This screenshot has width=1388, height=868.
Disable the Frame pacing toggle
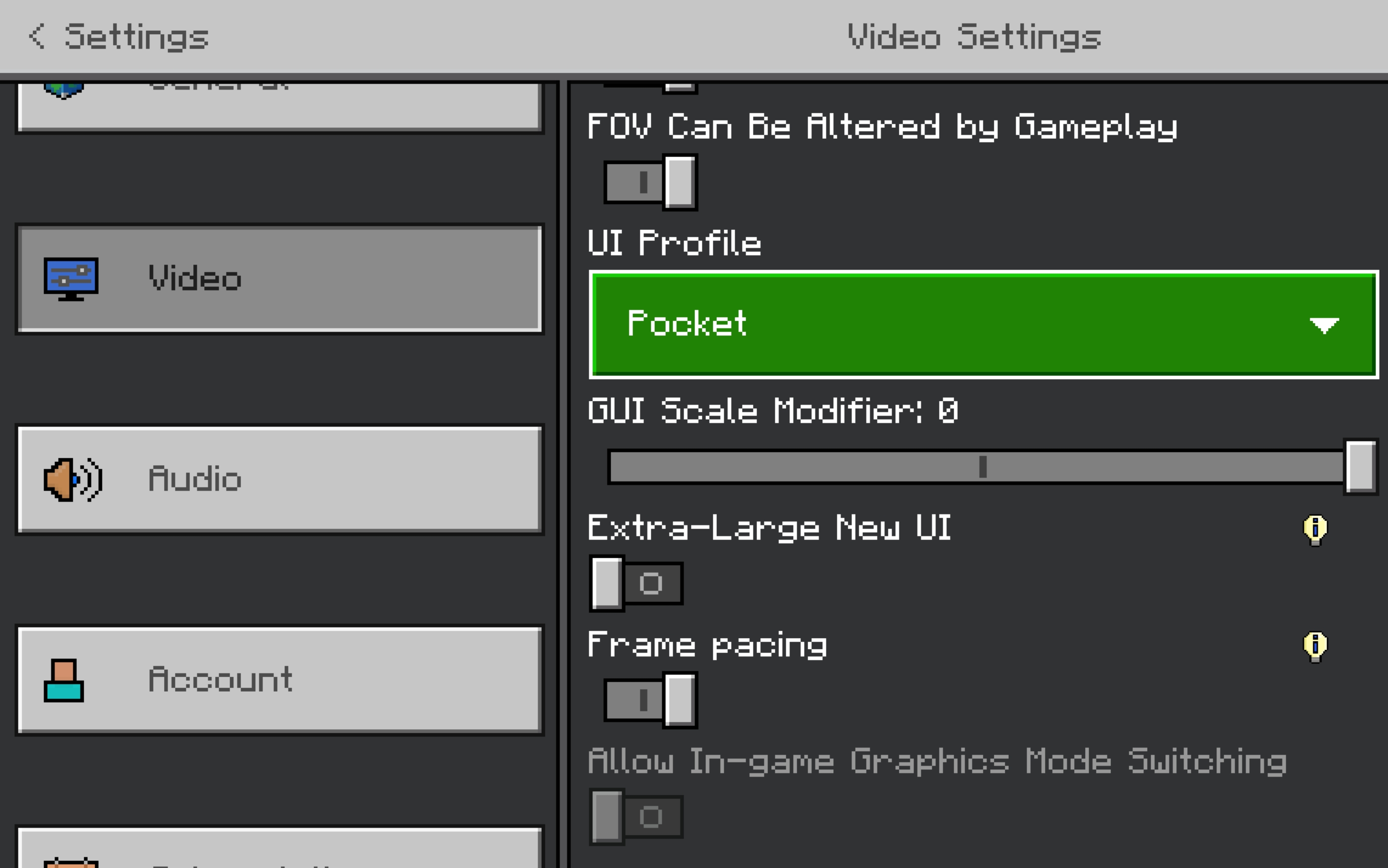651,700
